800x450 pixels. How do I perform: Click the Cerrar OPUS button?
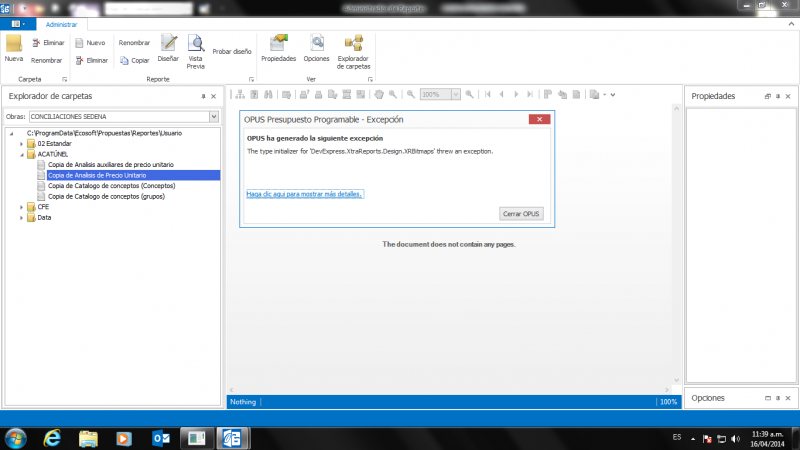click(x=520, y=214)
